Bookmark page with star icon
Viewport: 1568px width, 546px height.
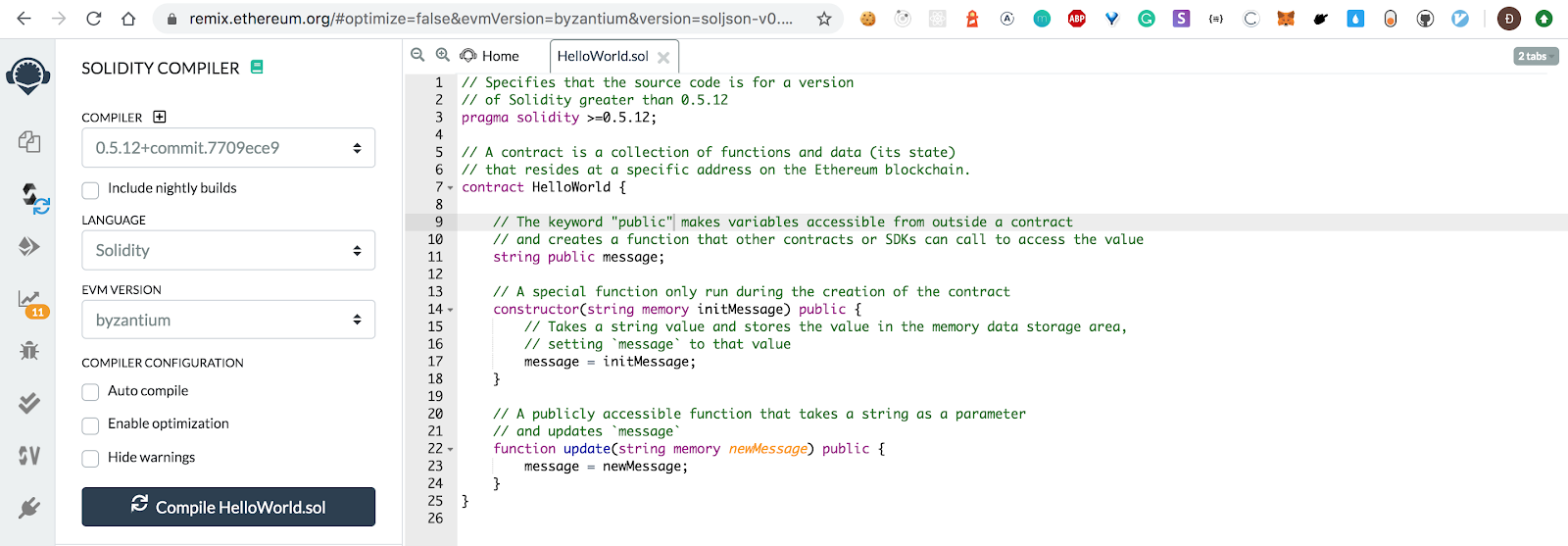(x=824, y=19)
